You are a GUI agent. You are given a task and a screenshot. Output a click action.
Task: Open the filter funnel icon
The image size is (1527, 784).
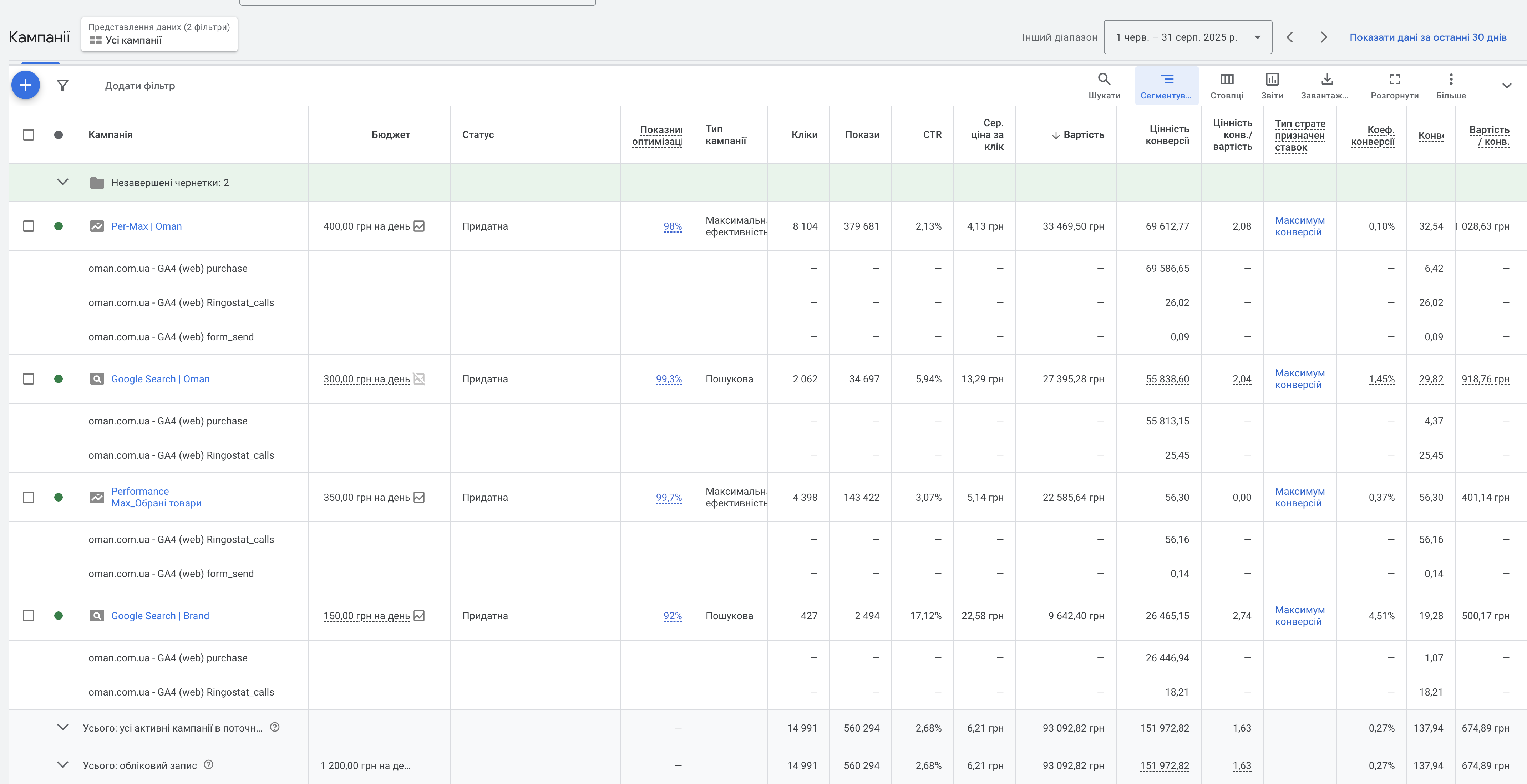(63, 86)
